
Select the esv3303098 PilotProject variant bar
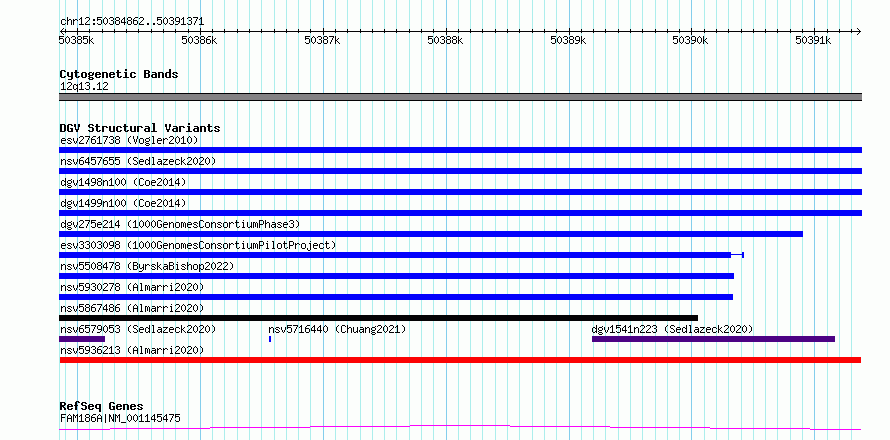[x=401, y=255]
